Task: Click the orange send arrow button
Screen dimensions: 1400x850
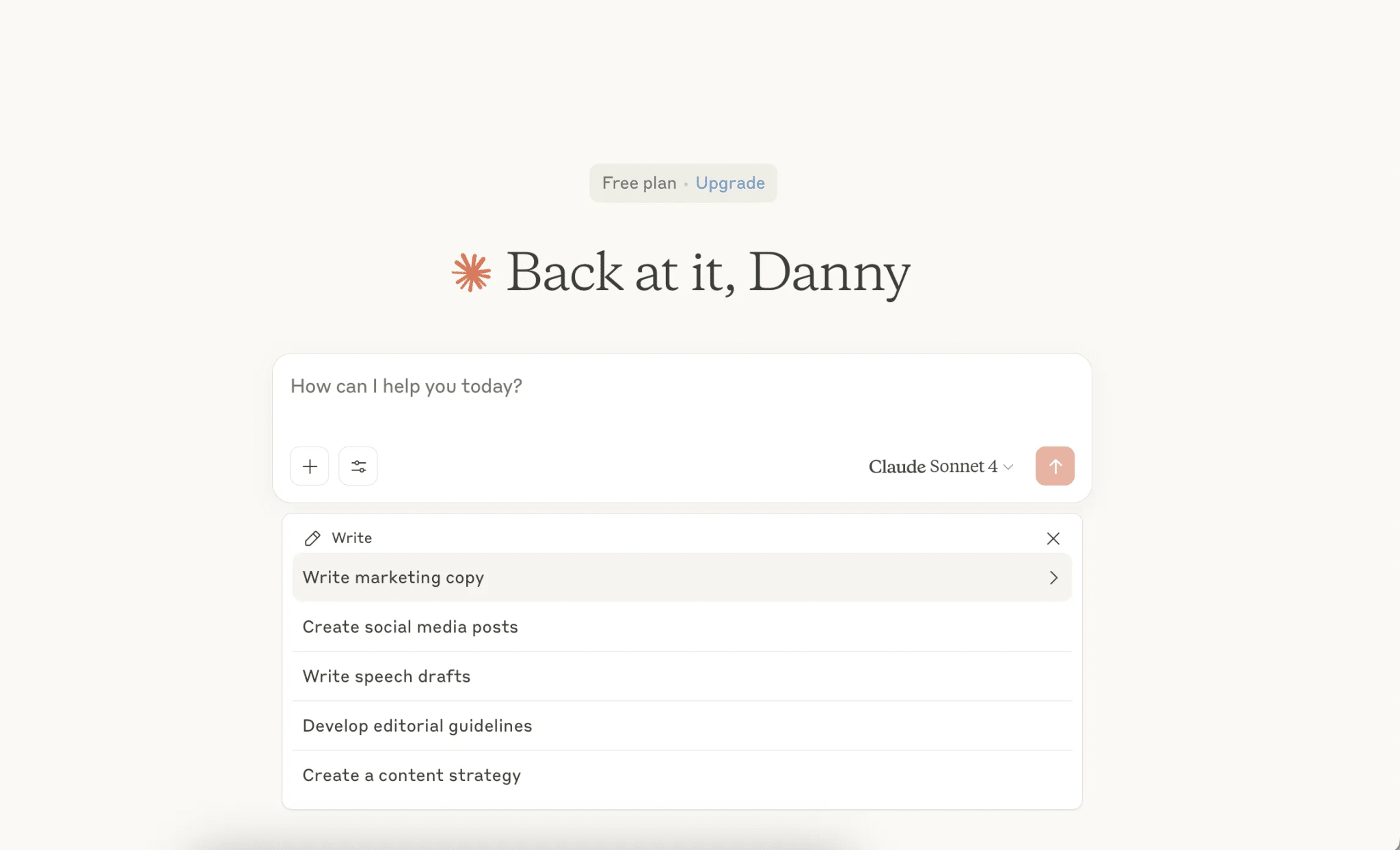Action: pyautogui.click(x=1054, y=466)
